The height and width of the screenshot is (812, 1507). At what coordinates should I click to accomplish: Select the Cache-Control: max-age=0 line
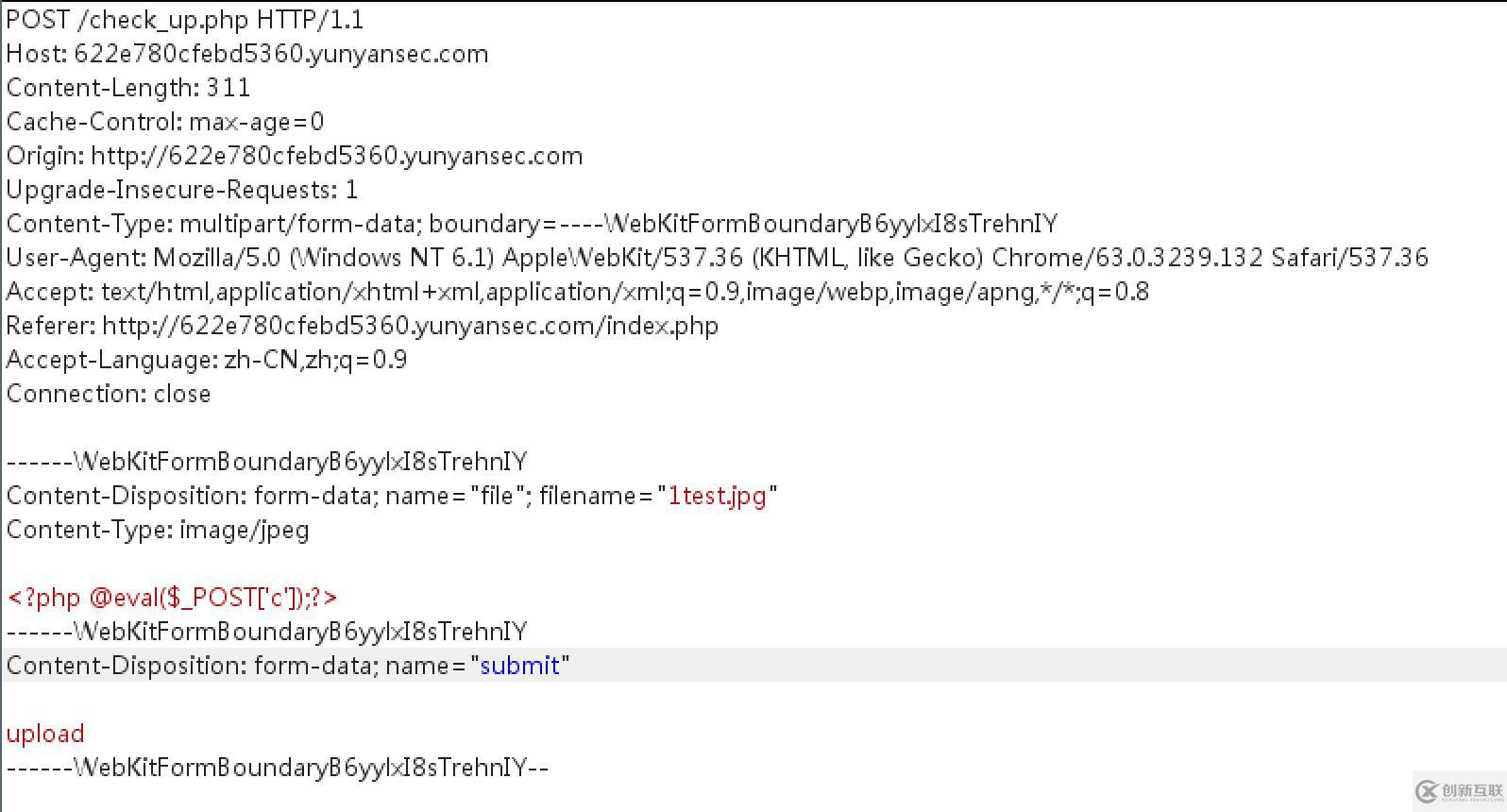point(165,122)
